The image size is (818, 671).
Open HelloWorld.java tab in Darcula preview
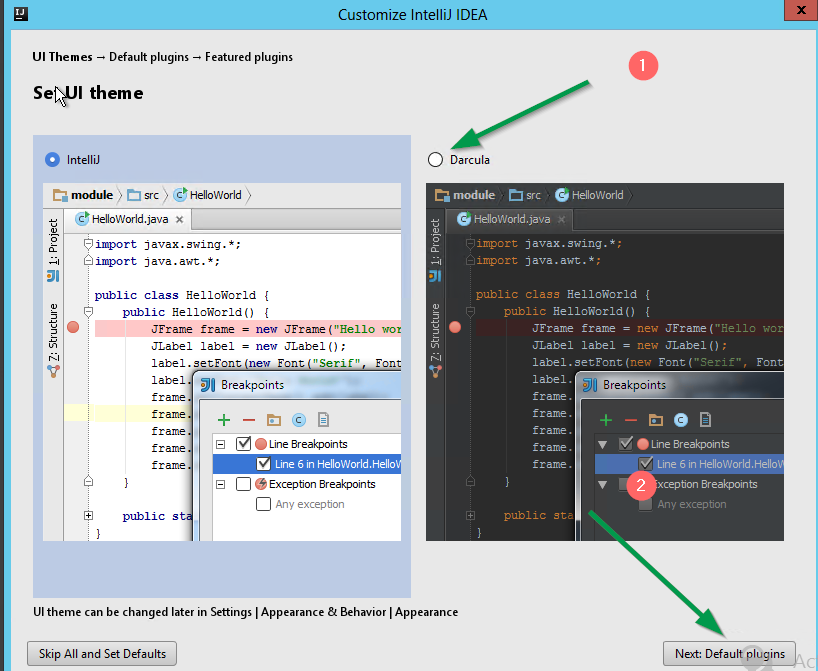coord(504,219)
